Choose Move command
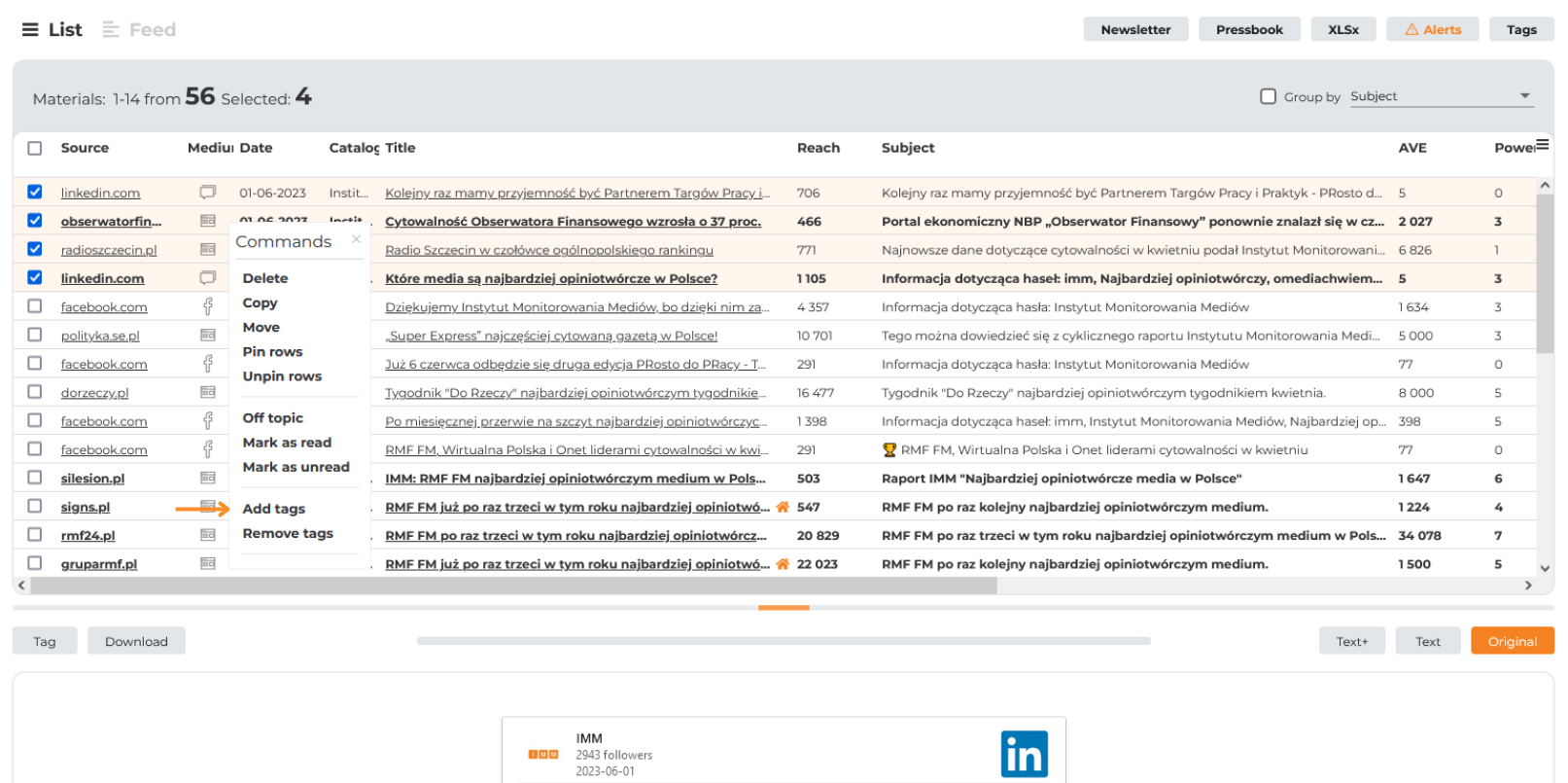The image size is (1568, 783). [x=261, y=327]
